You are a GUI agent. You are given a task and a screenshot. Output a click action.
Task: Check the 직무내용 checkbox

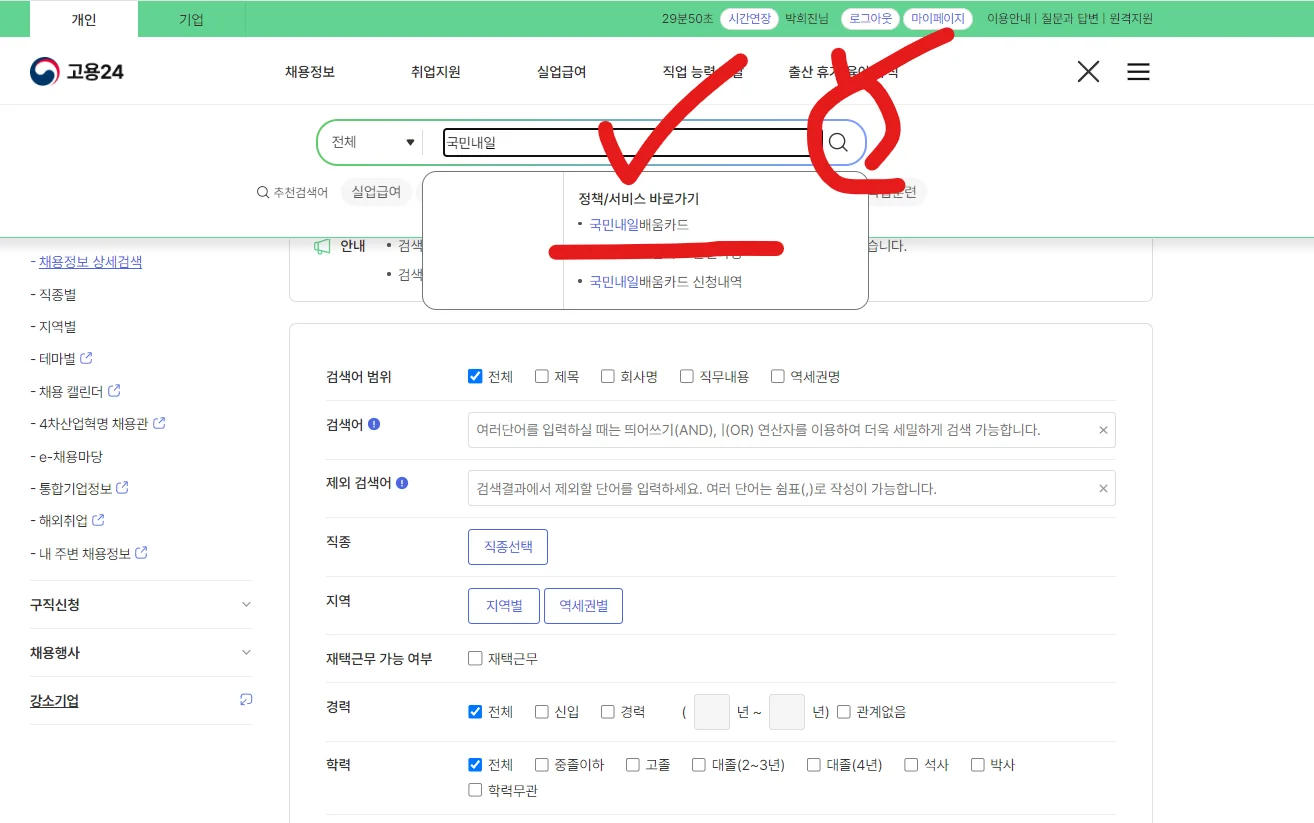click(x=687, y=376)
